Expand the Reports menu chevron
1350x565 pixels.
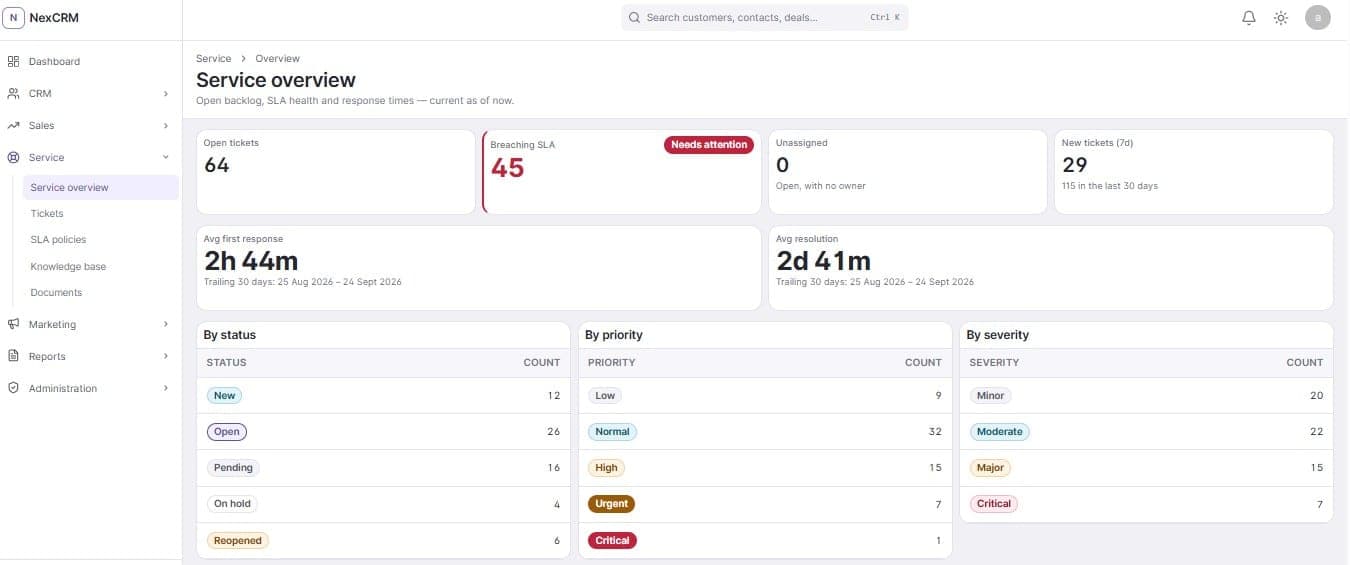(x=166, y=356)
